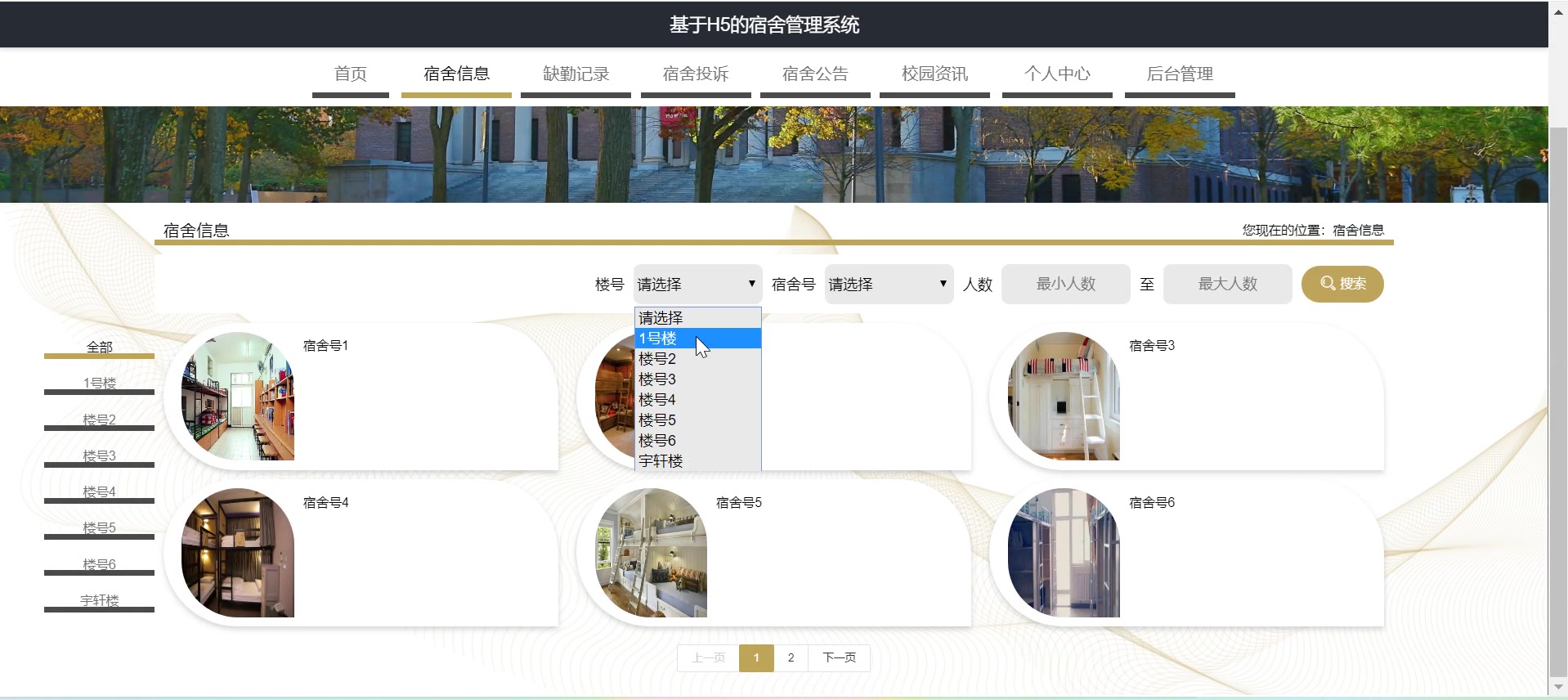Go to the 缺勤记录 tab
1568x700 pixels.
point(576,74)
